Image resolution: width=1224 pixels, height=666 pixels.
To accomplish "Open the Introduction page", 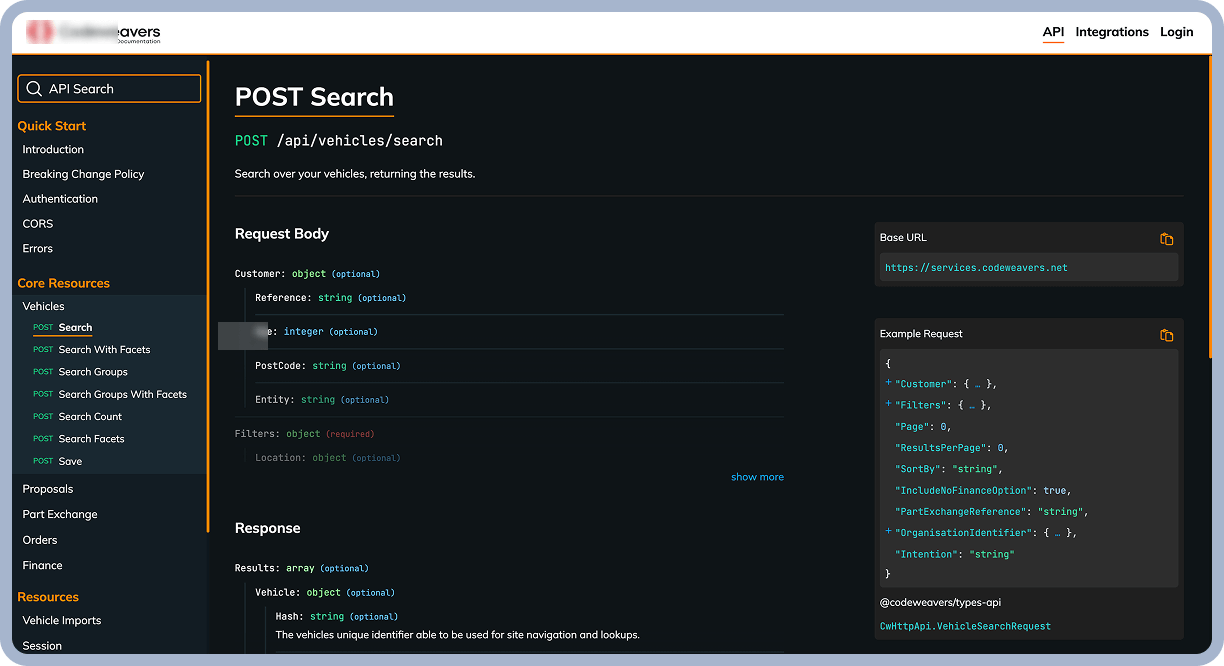I will (x=53, y=149).
